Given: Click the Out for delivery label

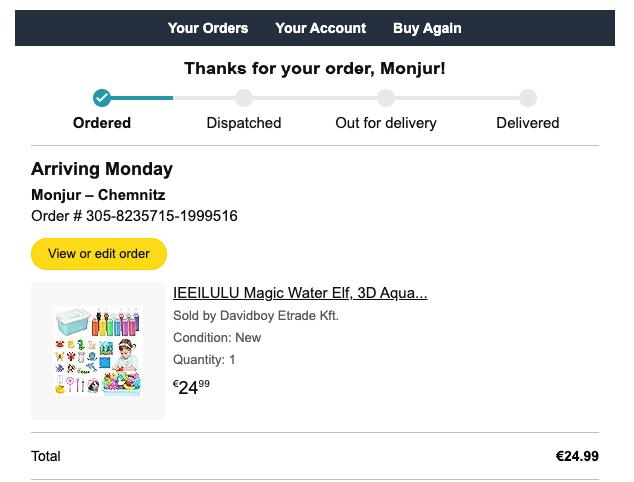Looking at the screenshot, I should pyautogui.click(x=386, y=123).
